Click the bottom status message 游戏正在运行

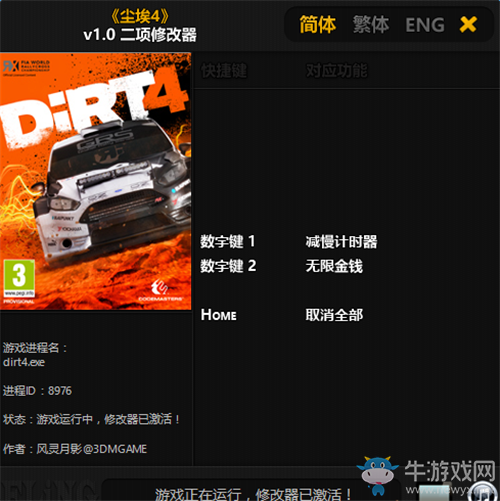[x=253, y=494]
